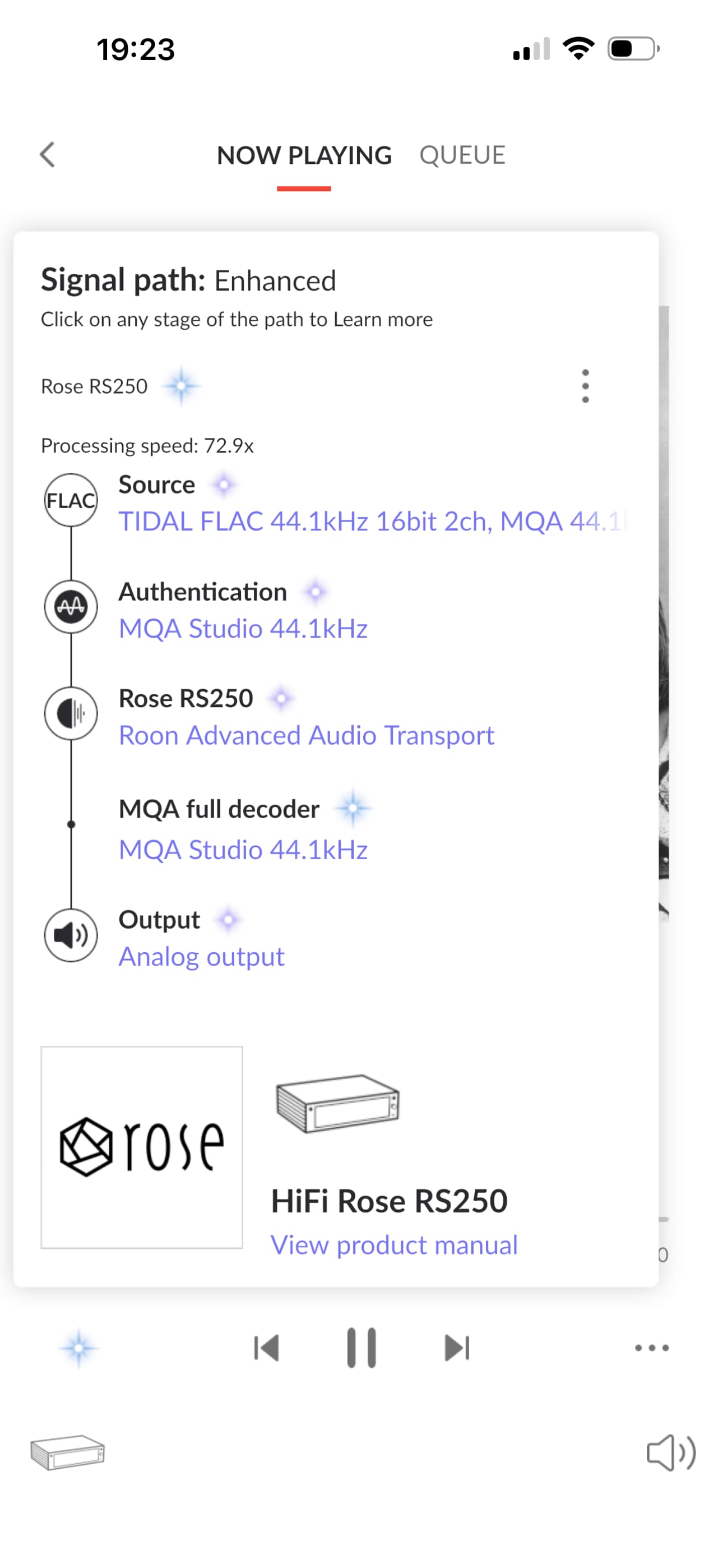723x1568 pixels.
Task: Tap the Output speaker stage icon
Action: pyautogui.click(x=71, y=935)
